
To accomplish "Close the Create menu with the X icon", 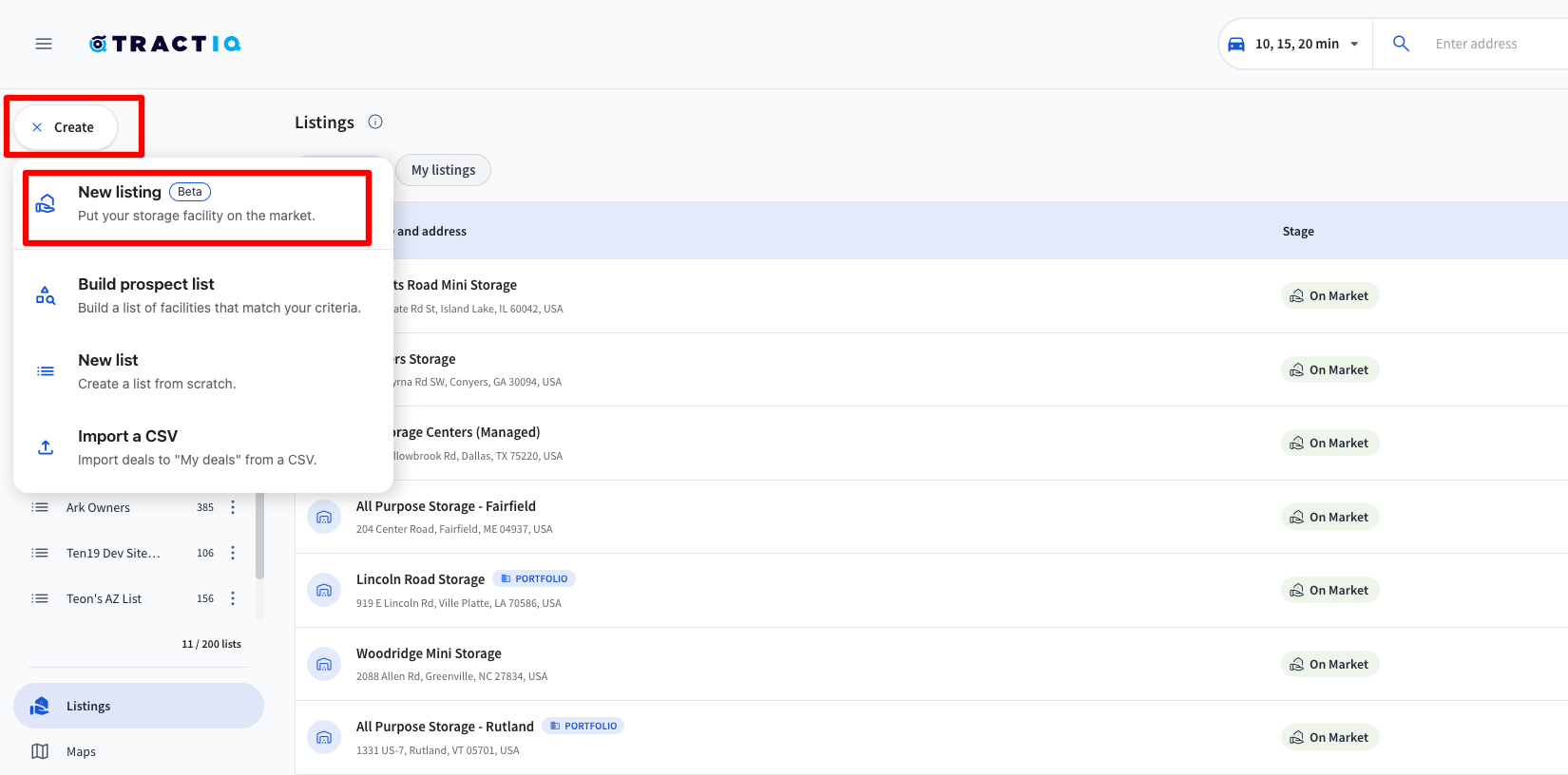I will point(37,127).
